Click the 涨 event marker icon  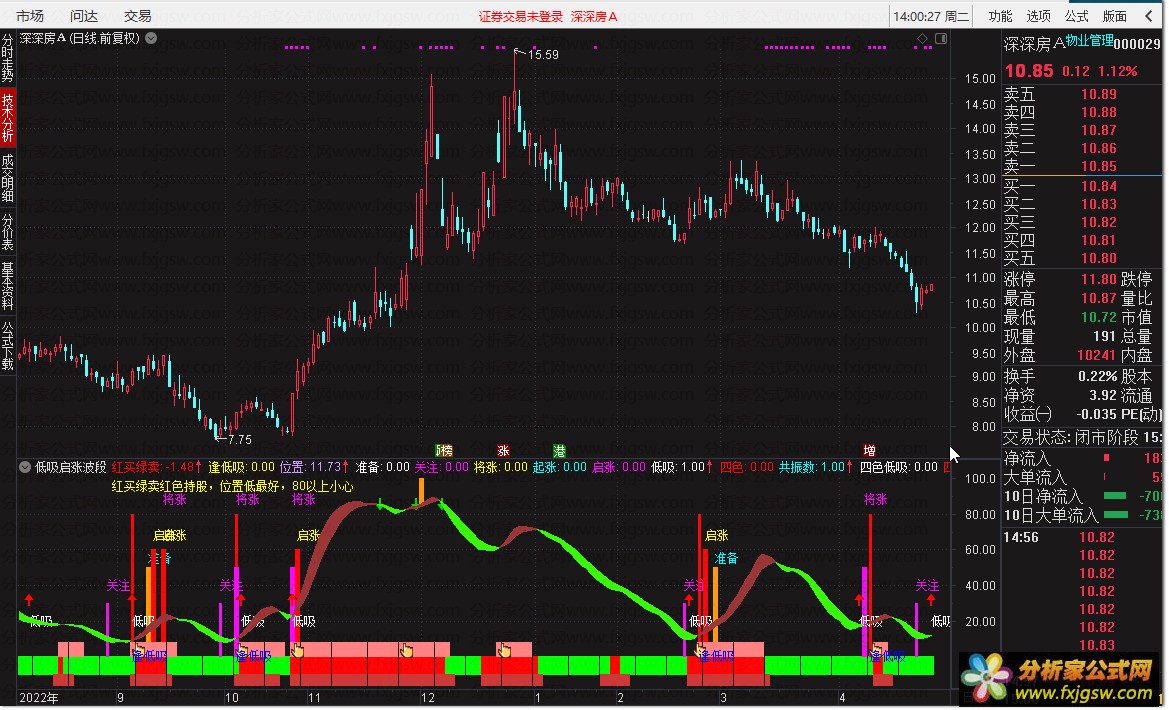503,450
